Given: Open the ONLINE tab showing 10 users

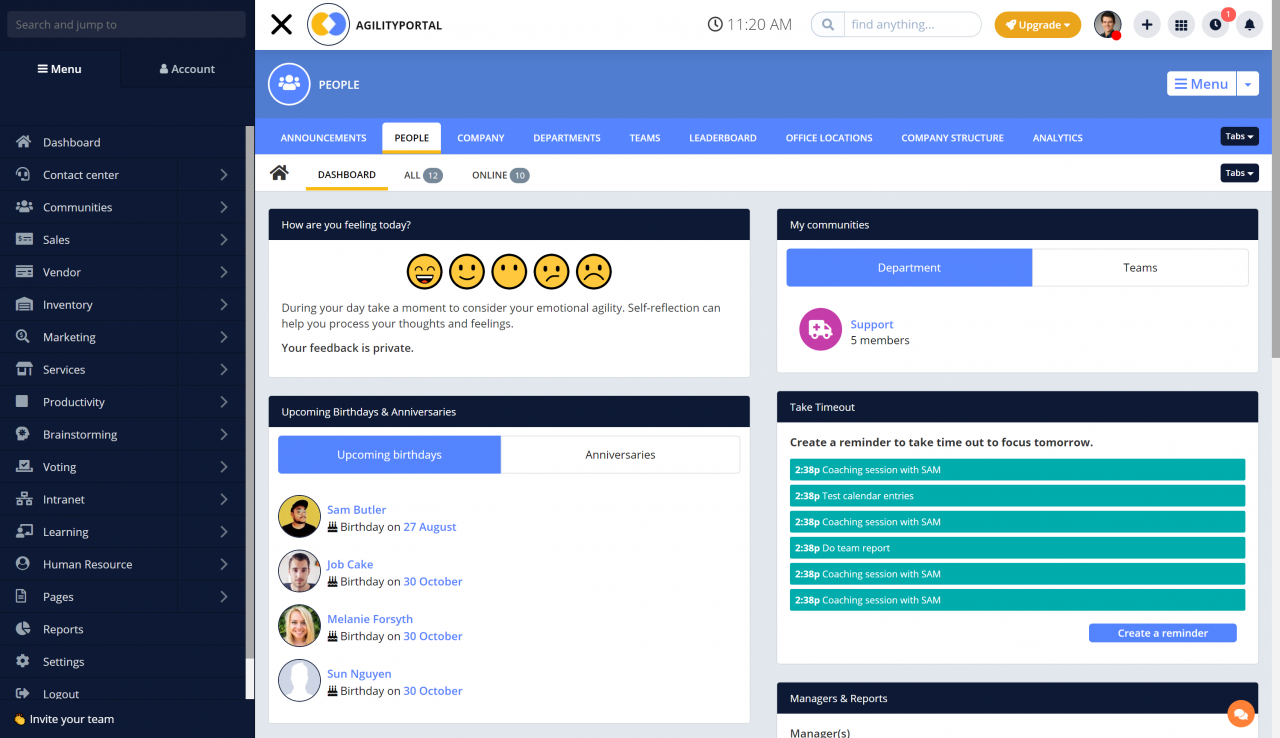Looking at the screenshot, I should pyautogui.click(x=499, y=174).
